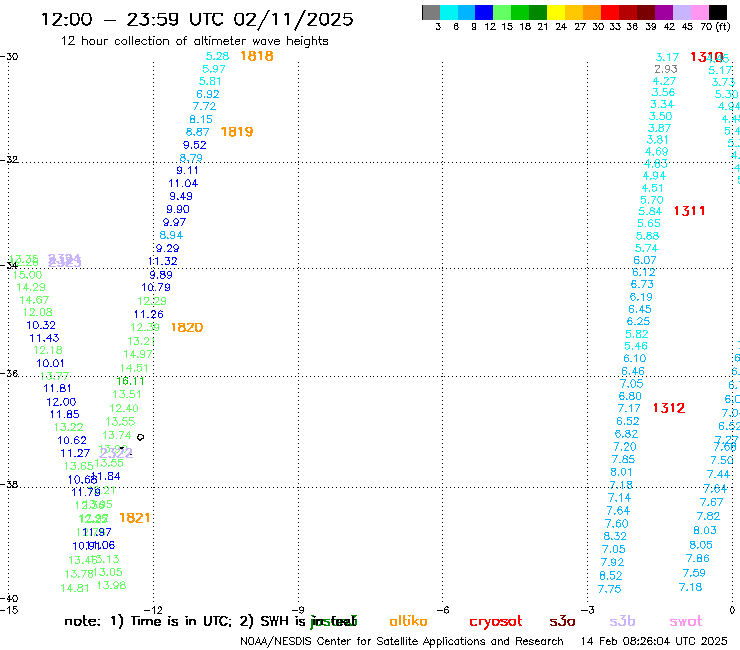Click the wave height value 14.29
This screenshot has height=650, width=740.
31,287
